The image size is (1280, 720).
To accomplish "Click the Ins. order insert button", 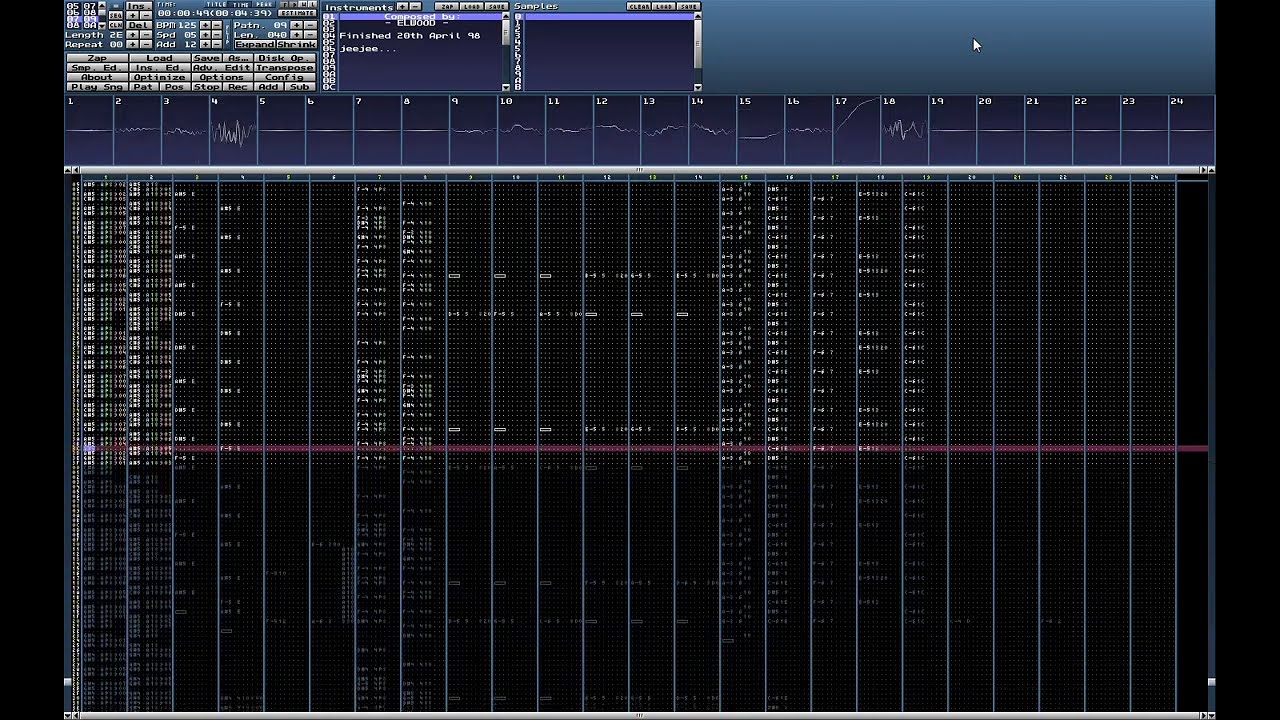I will (139, 6).
